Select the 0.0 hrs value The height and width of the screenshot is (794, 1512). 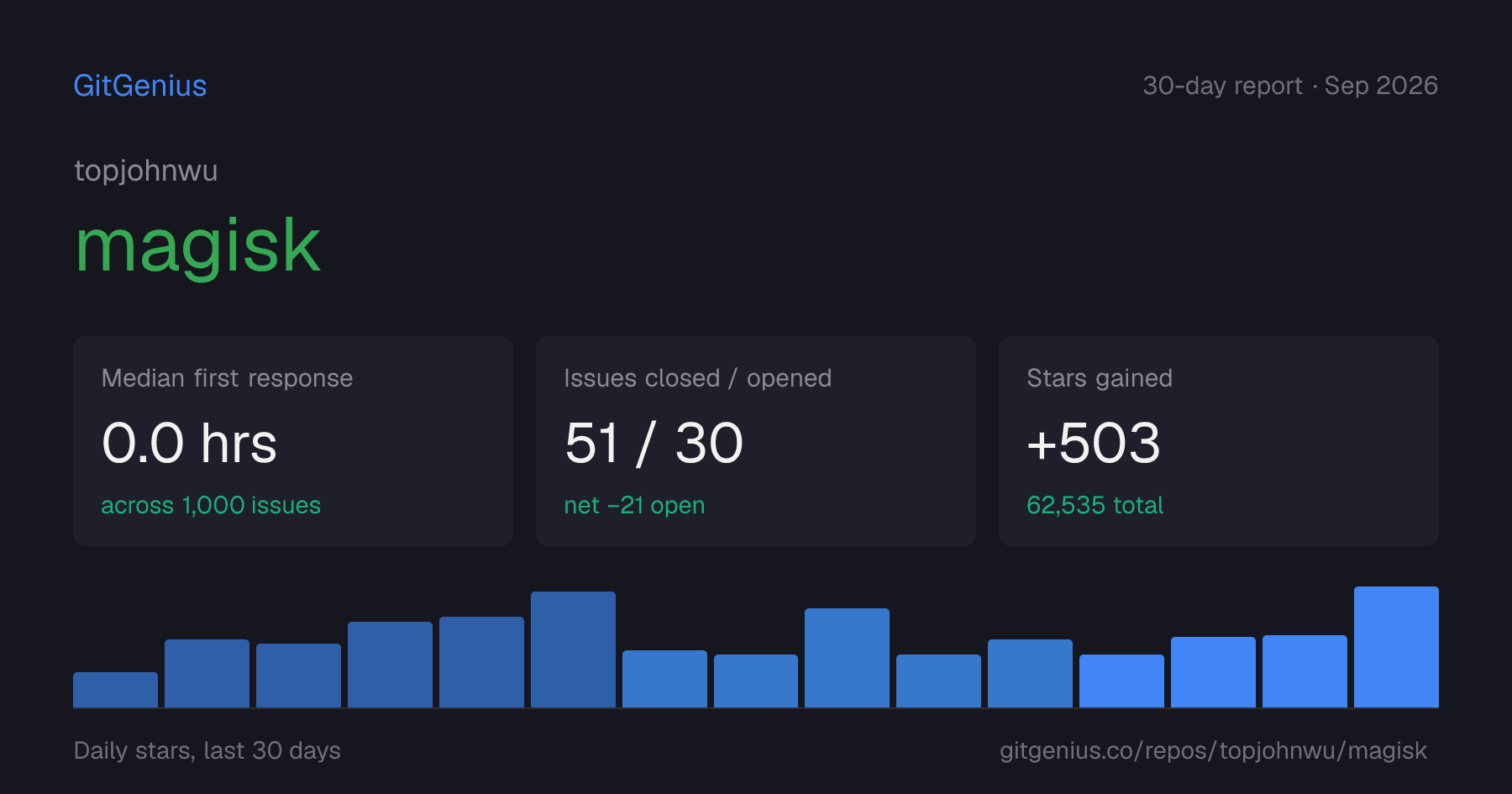point(189,443)
